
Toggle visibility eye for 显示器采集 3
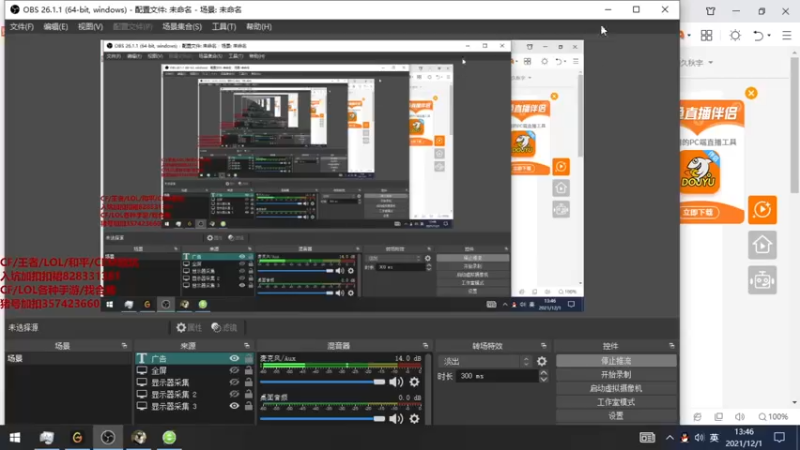[x=234, y=406]
